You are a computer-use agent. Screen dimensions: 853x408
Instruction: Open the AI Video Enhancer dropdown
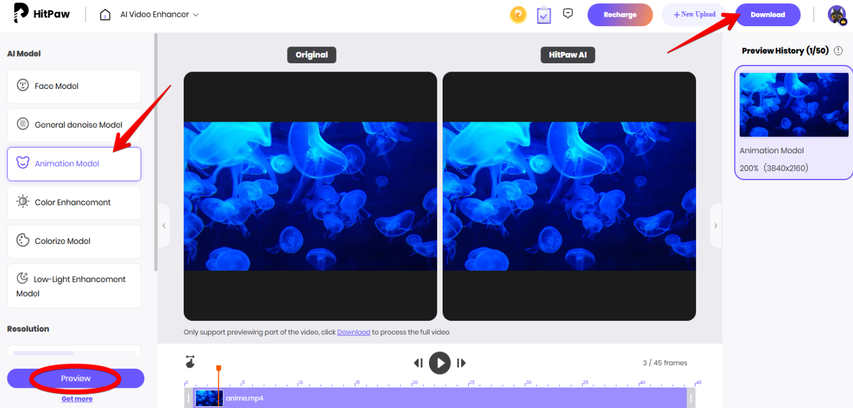(x=159, y=15)
